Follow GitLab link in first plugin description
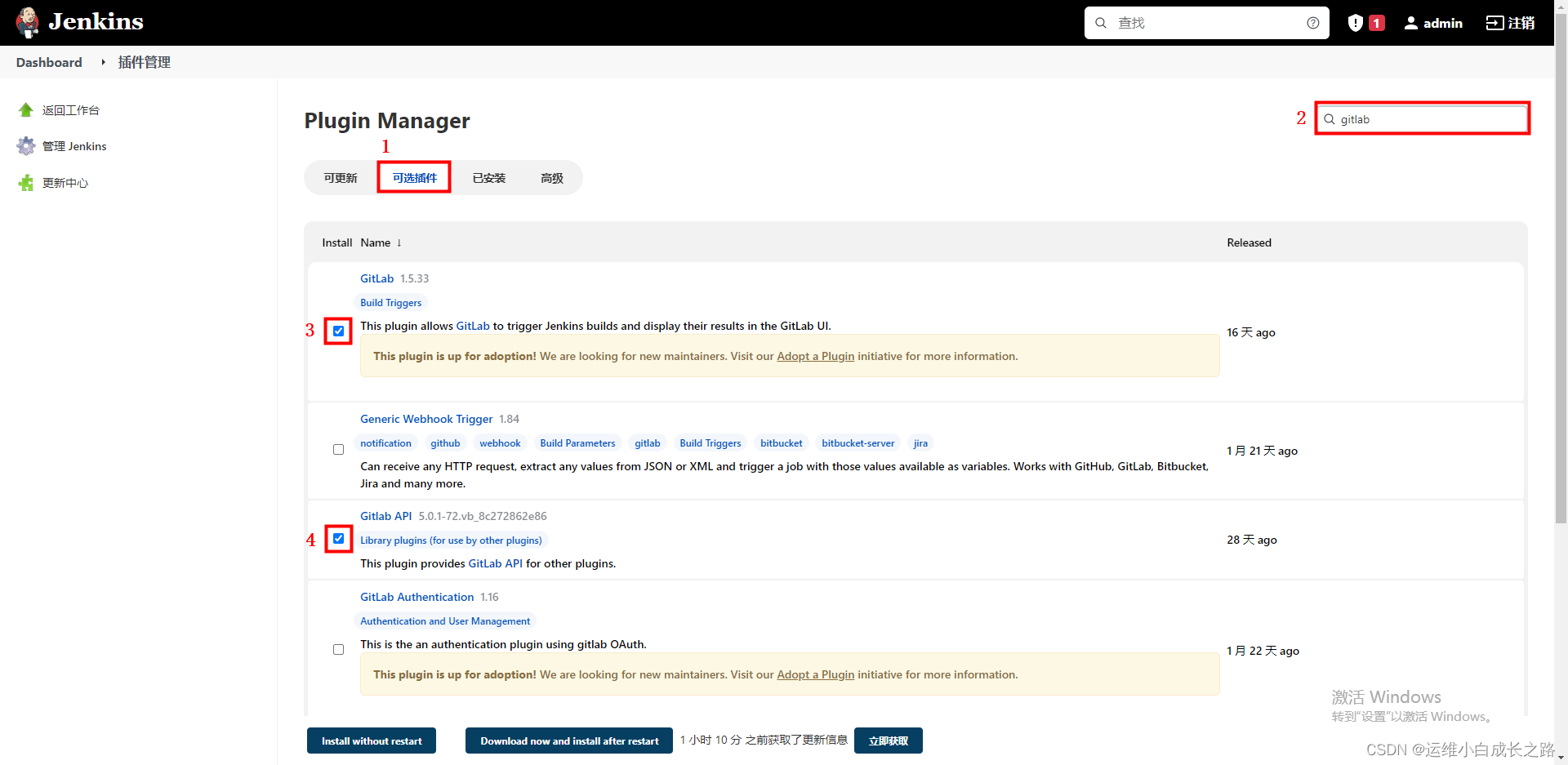The width and height of the screenshot is (1568, 765). [x=473, y=326]
